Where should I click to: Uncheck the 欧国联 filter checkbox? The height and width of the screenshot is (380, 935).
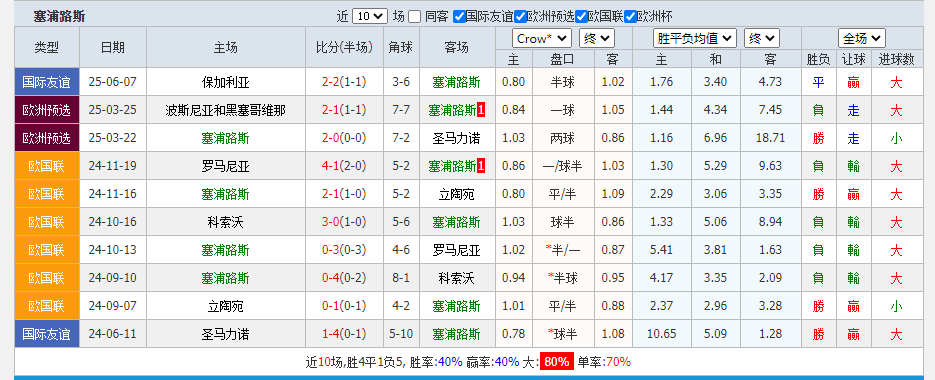click(x=582, y=17)
